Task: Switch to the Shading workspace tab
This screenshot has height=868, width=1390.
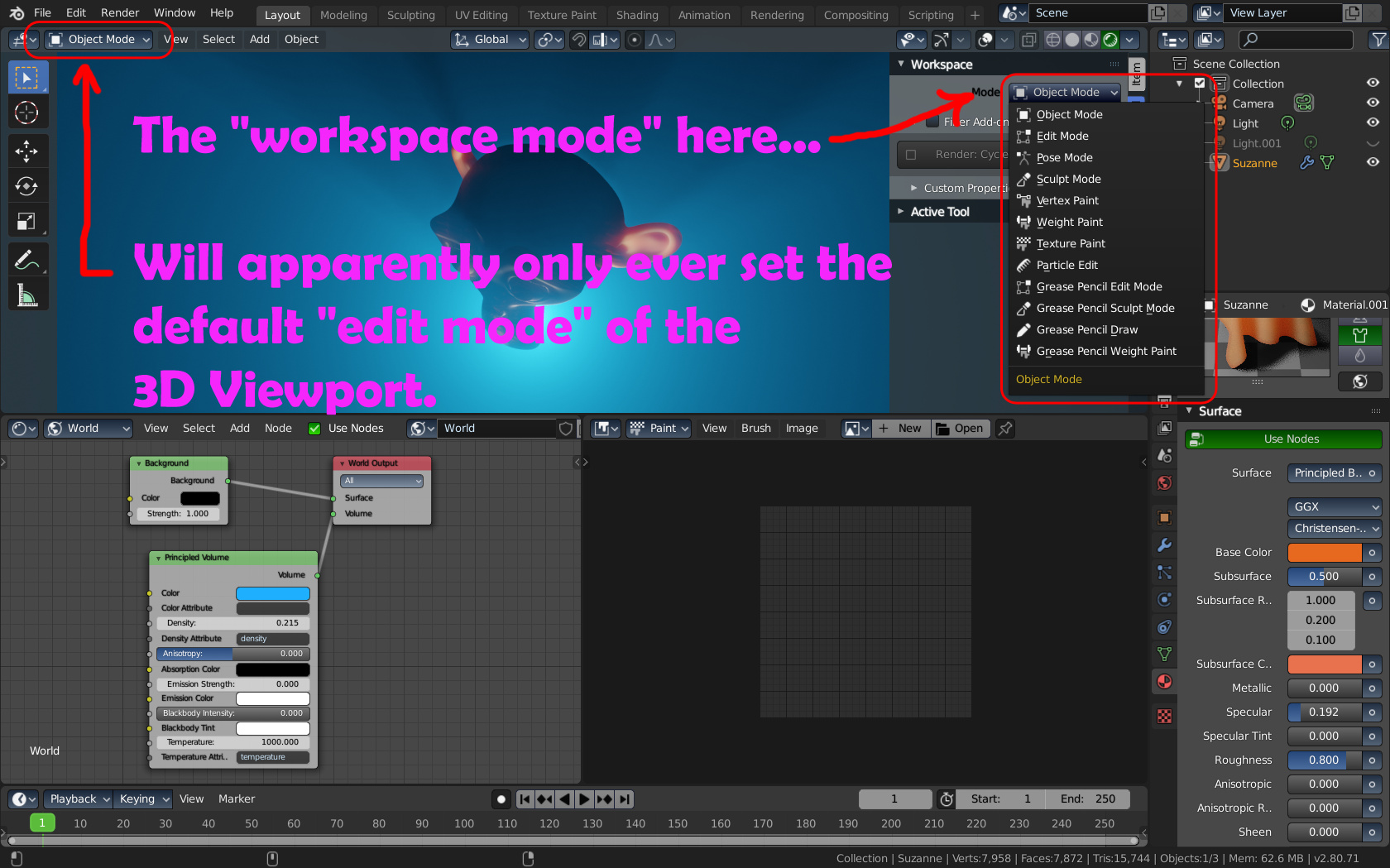Action: click(x=637, y=15)
